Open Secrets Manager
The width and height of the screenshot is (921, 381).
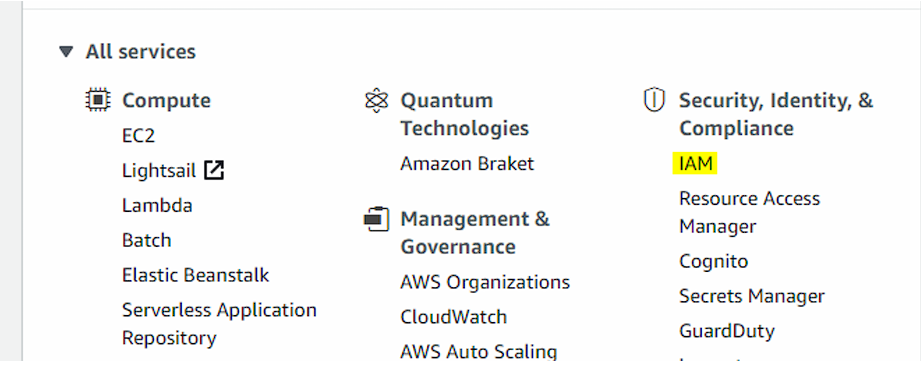click(x=752, y=296)
